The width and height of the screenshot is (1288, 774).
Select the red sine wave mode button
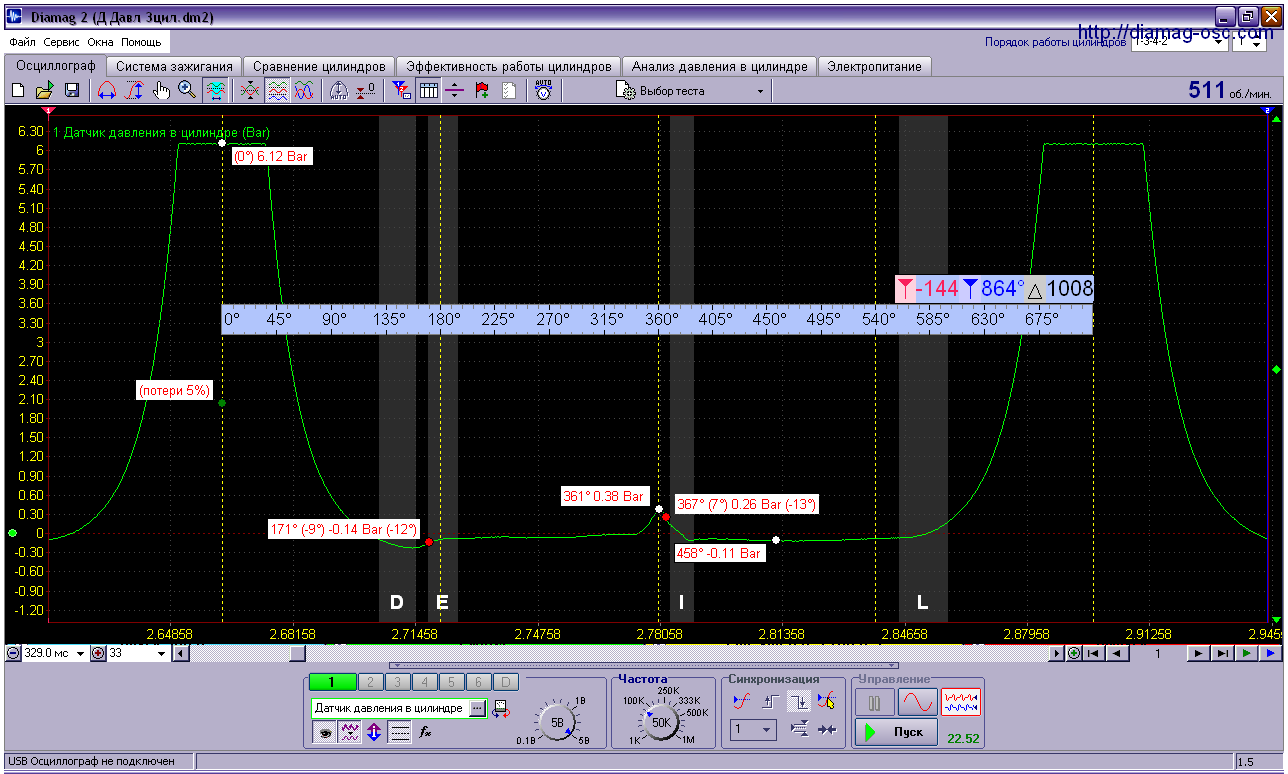point(916,703)
